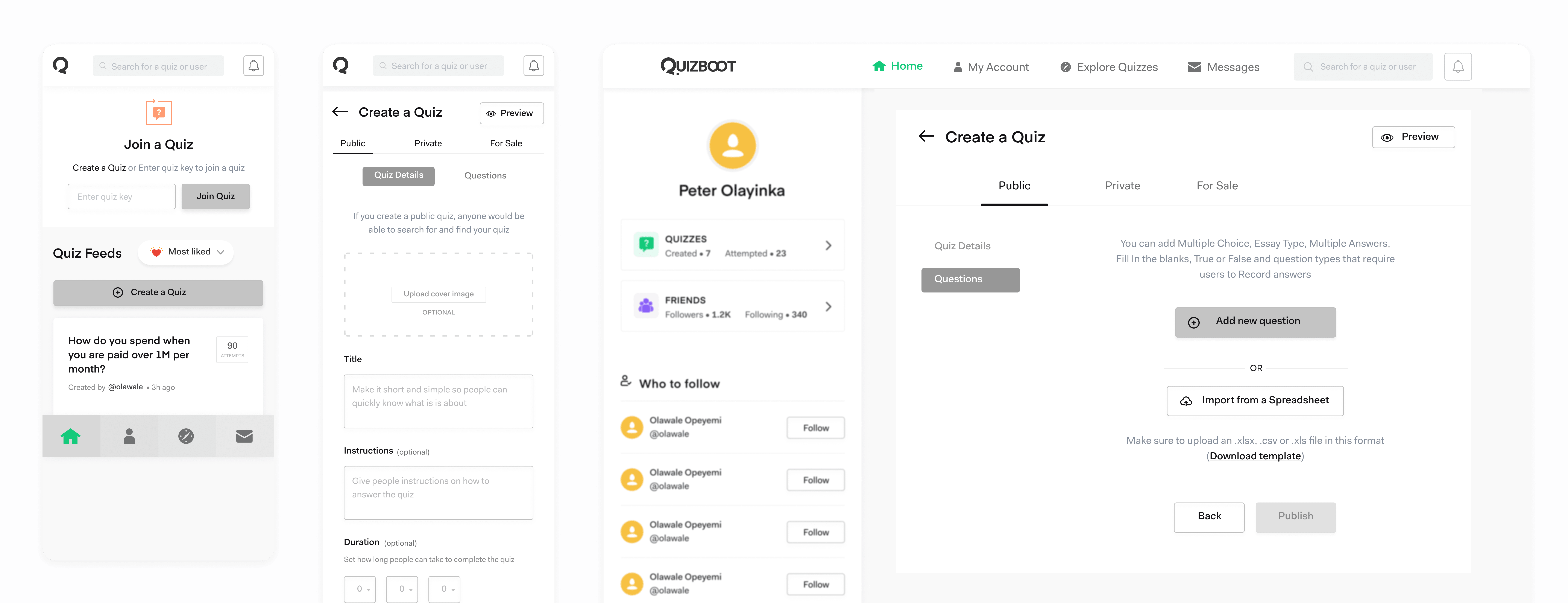Viewport: 1568px width, 603px height.
Task: Select desktop Private tab
Action: pyautogui.click(x=1122, y=186)
